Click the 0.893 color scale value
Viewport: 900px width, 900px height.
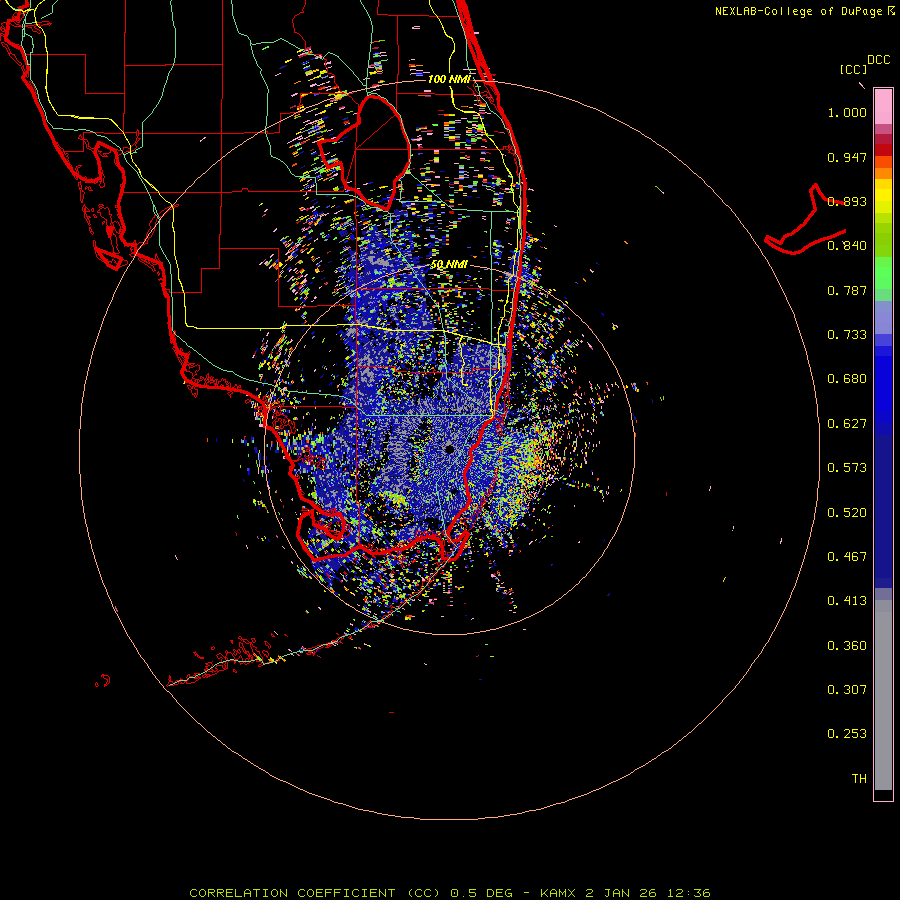847,201
